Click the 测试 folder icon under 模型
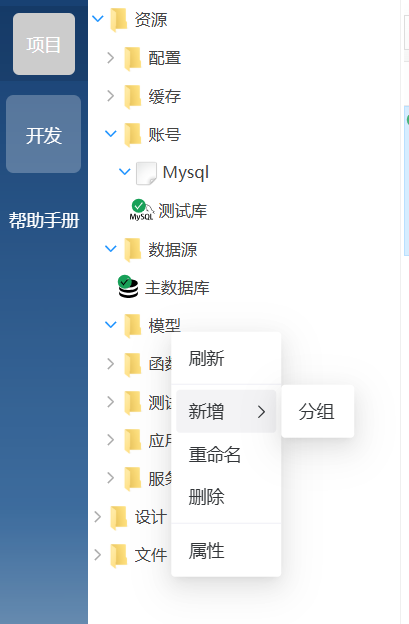409x624 pixels. (132, 402)
